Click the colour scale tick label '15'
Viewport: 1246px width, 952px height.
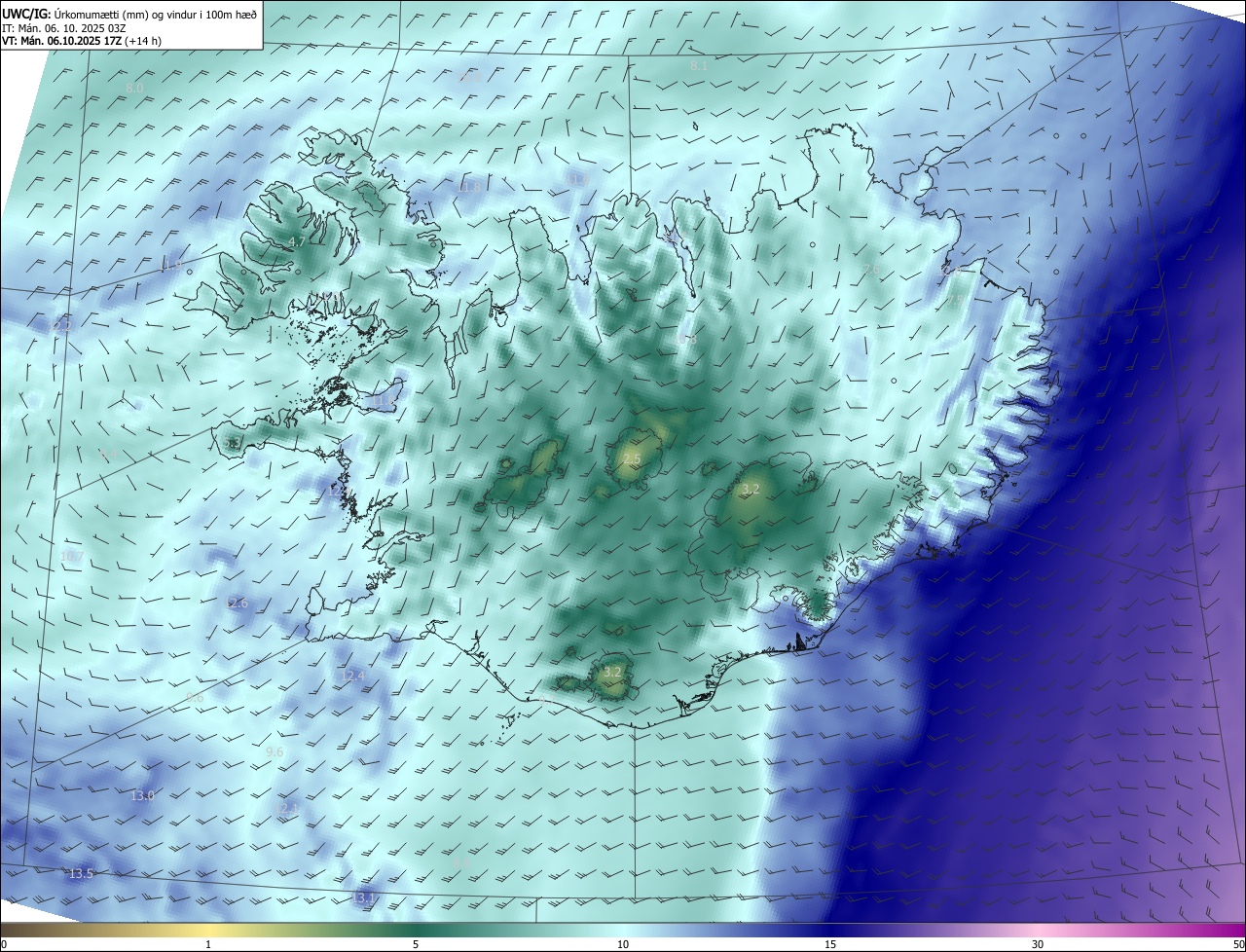pos(830,944)
